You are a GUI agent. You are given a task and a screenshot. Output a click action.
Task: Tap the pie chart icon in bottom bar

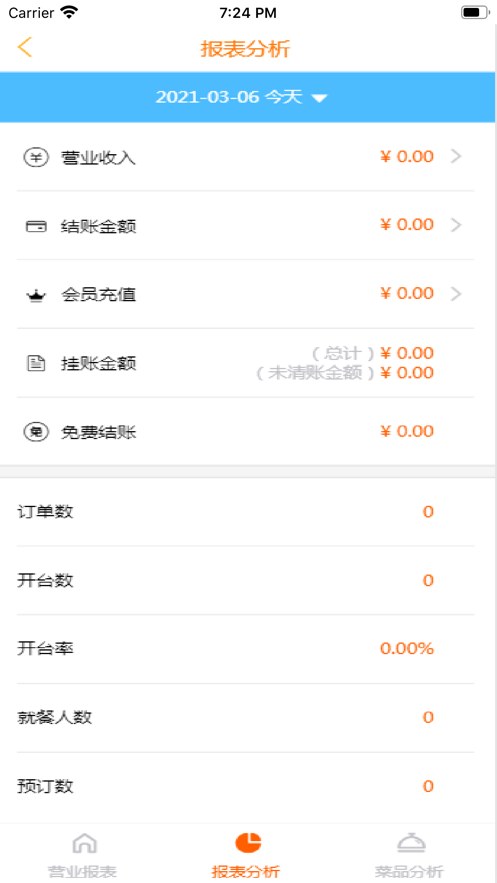click(x=248, y=842)
